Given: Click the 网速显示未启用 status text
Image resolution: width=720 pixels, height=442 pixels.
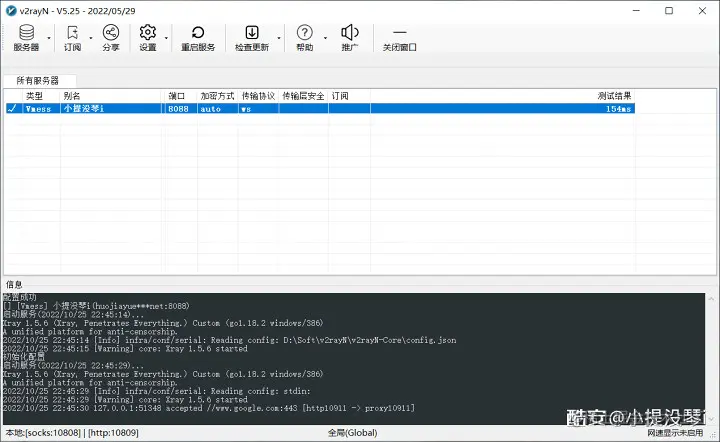Looking at the screenshot, I should tap(675, 432).
